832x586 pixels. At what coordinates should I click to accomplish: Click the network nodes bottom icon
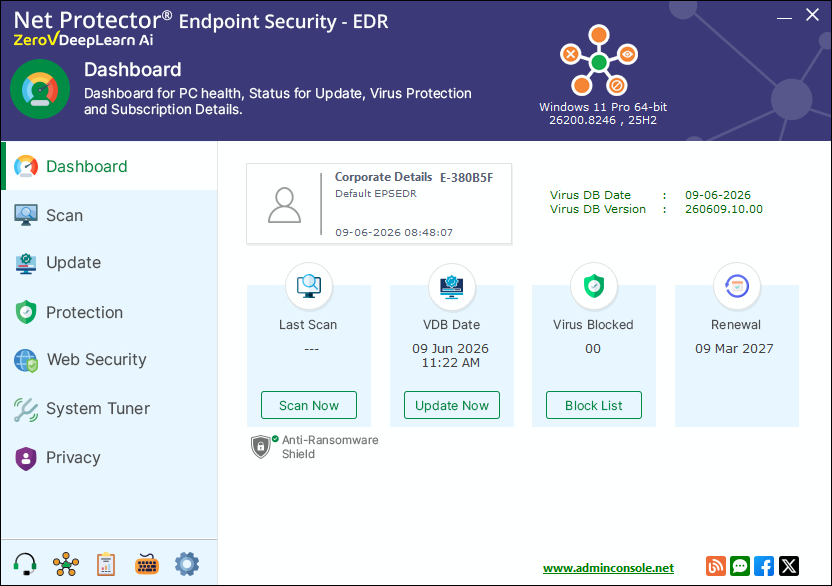tap(66, 564)
